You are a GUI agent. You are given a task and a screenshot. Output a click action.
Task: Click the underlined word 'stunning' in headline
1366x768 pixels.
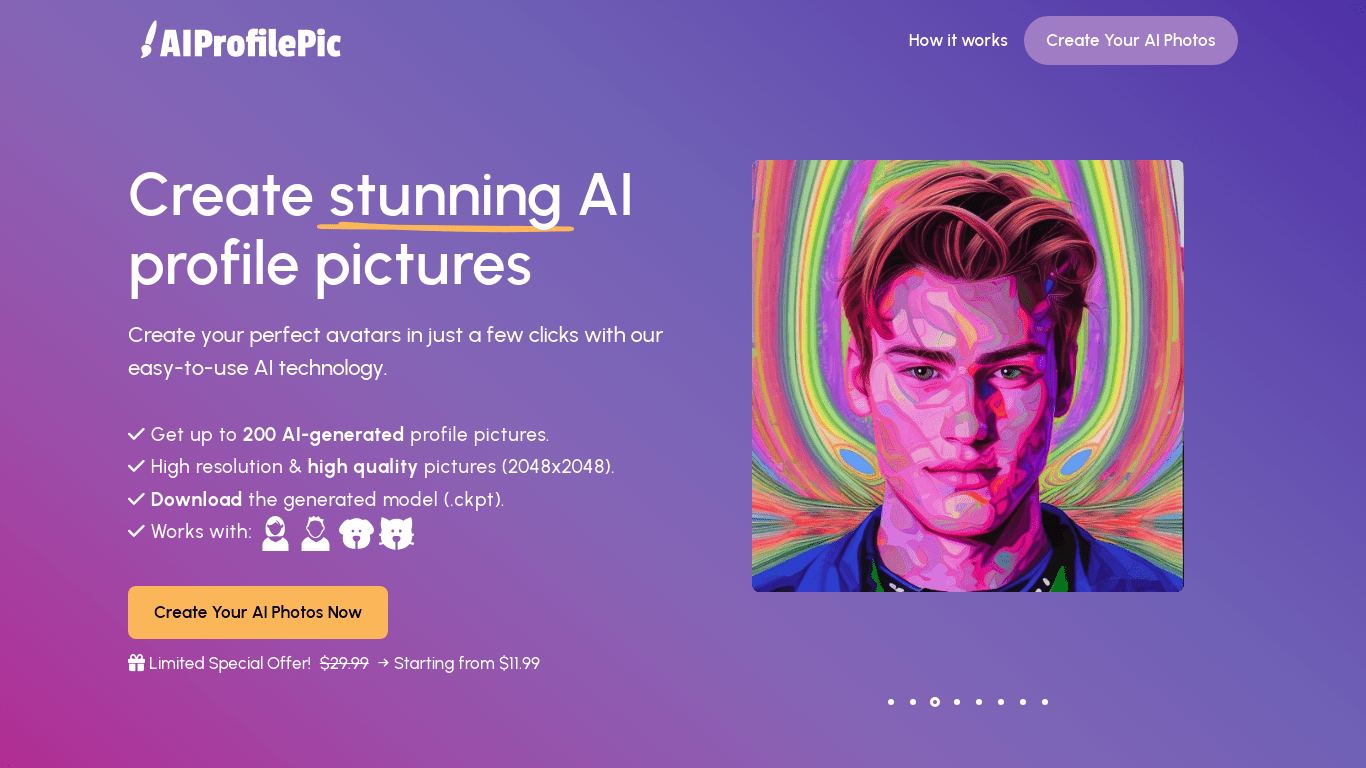(x=445, y=196)
